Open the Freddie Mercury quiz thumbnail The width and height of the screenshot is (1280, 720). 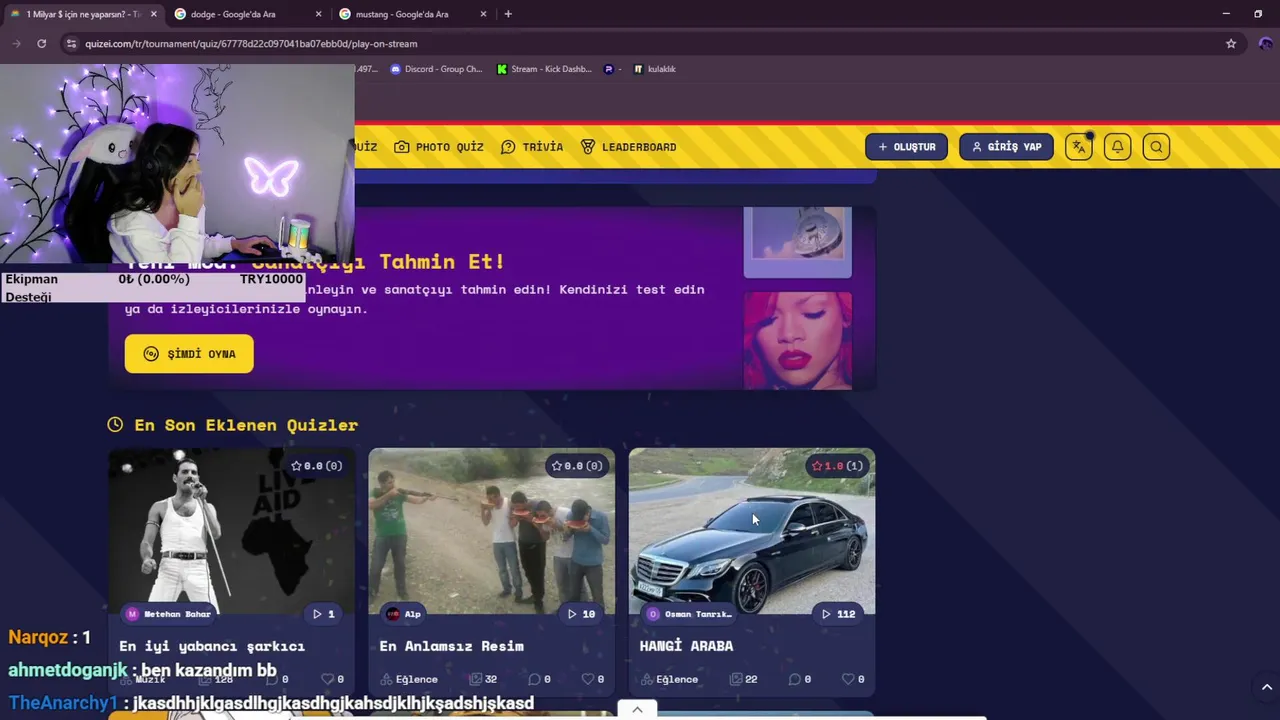tap(232, 530)
